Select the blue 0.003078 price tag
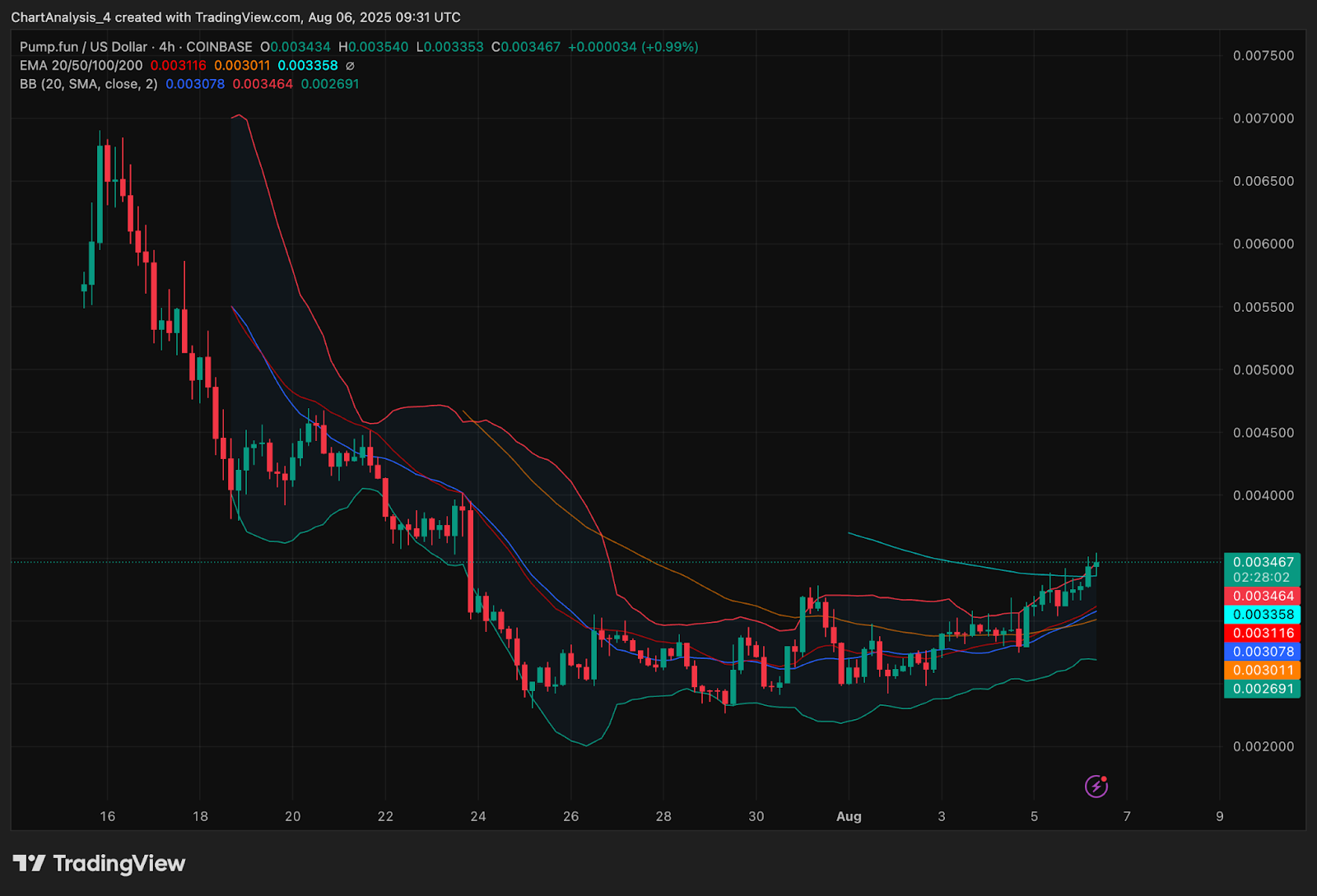Image resolution: width=1317 pixels, height=896 pixels. (1262, 652)
